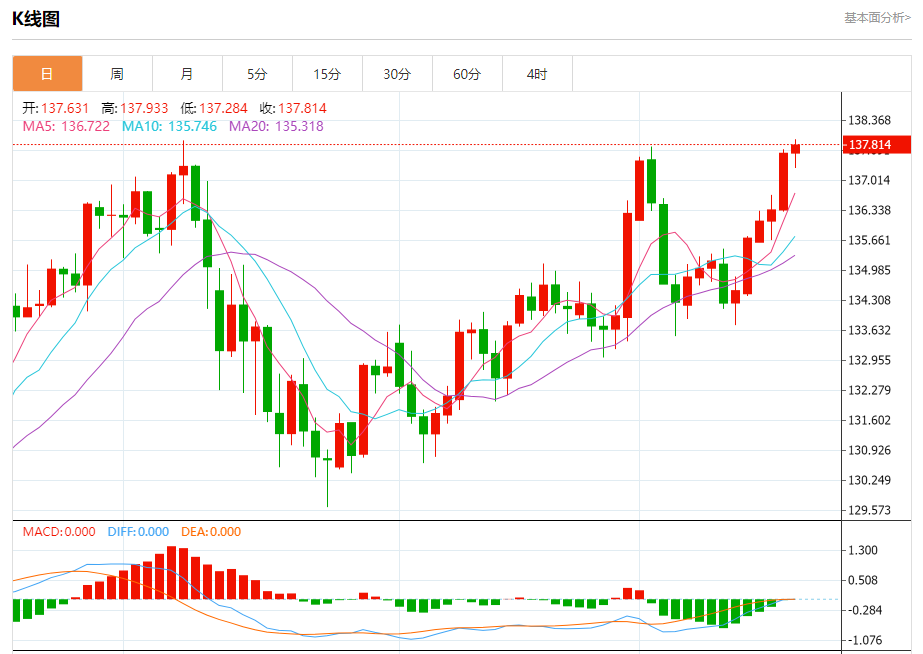
Task: Select the 日 daily chart tab
Action: (47, 74)
